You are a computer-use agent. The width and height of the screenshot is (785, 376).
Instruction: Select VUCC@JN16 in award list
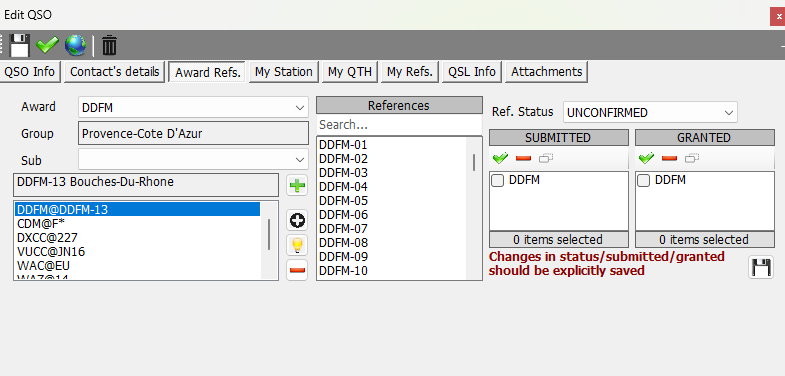pos(138,251)
